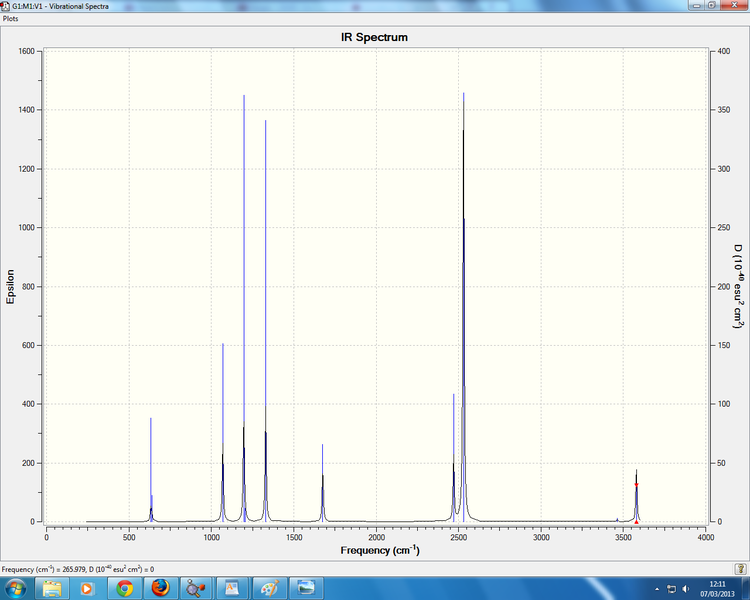The image size is (750, 600).
Task: Click the 'IR Spectrum' chart title
Action: [x=374, y=37]
